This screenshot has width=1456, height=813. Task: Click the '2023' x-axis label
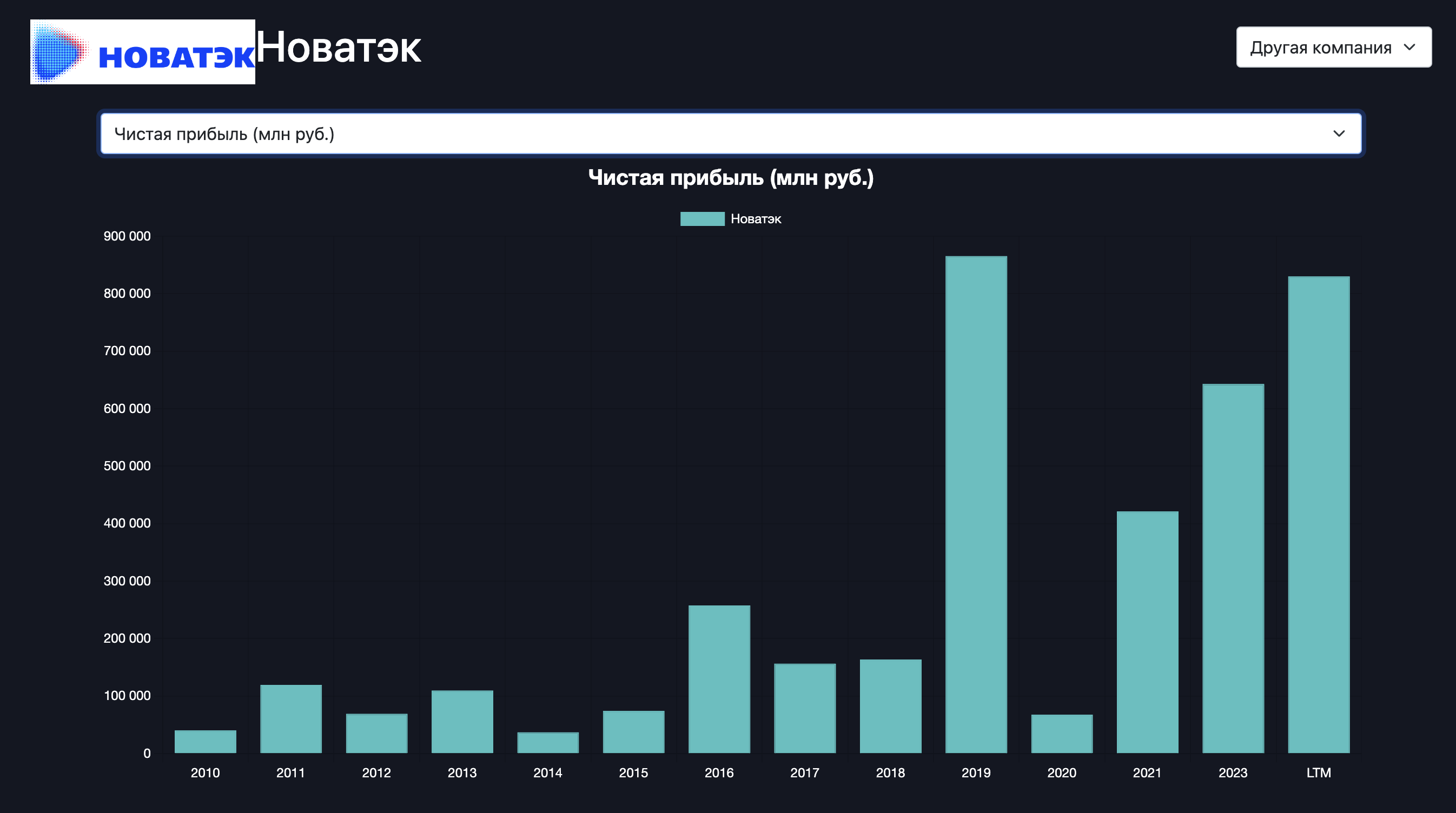point(1233,773)
